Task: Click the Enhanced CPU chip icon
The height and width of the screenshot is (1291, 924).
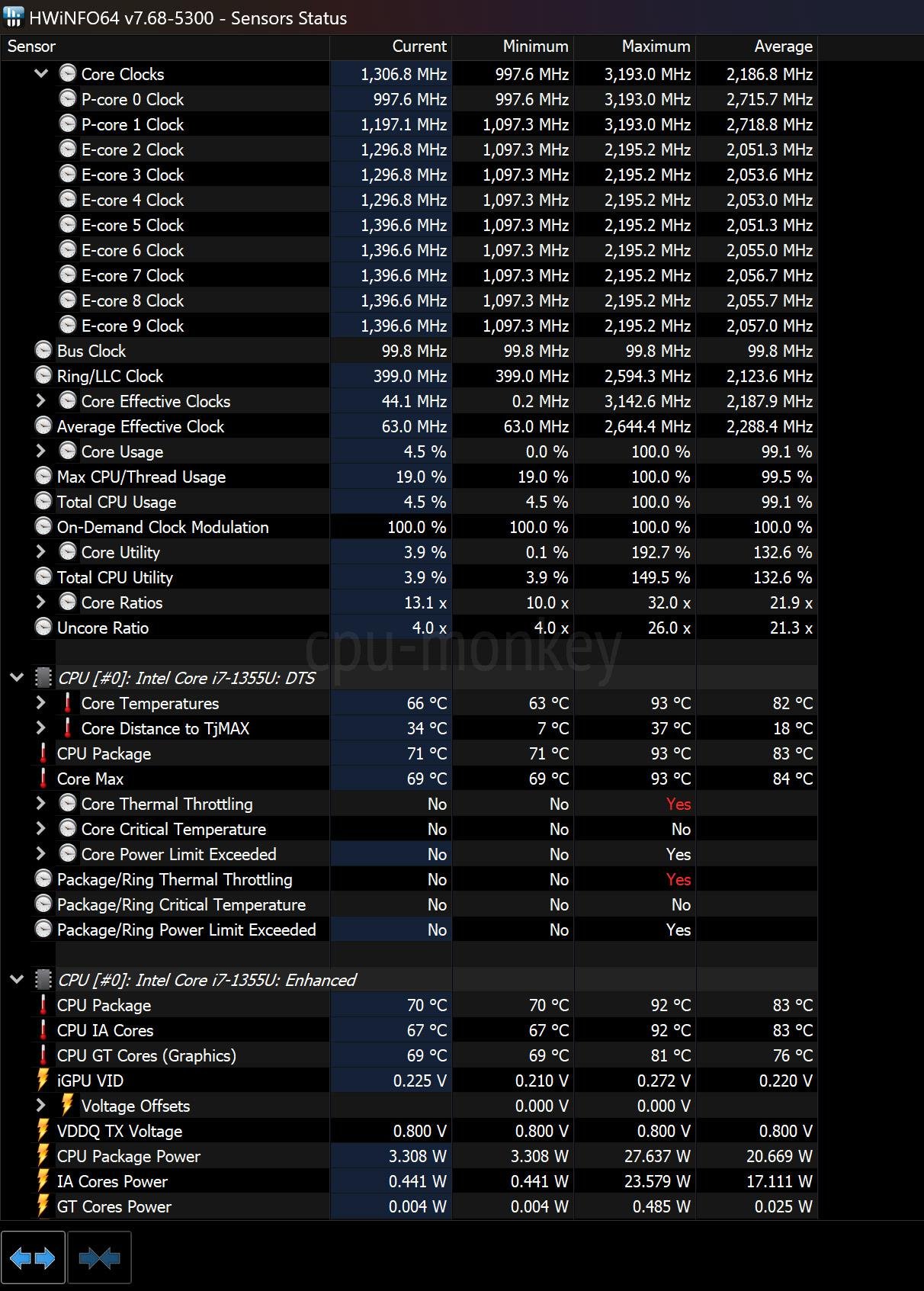Action: click(43, 980)
